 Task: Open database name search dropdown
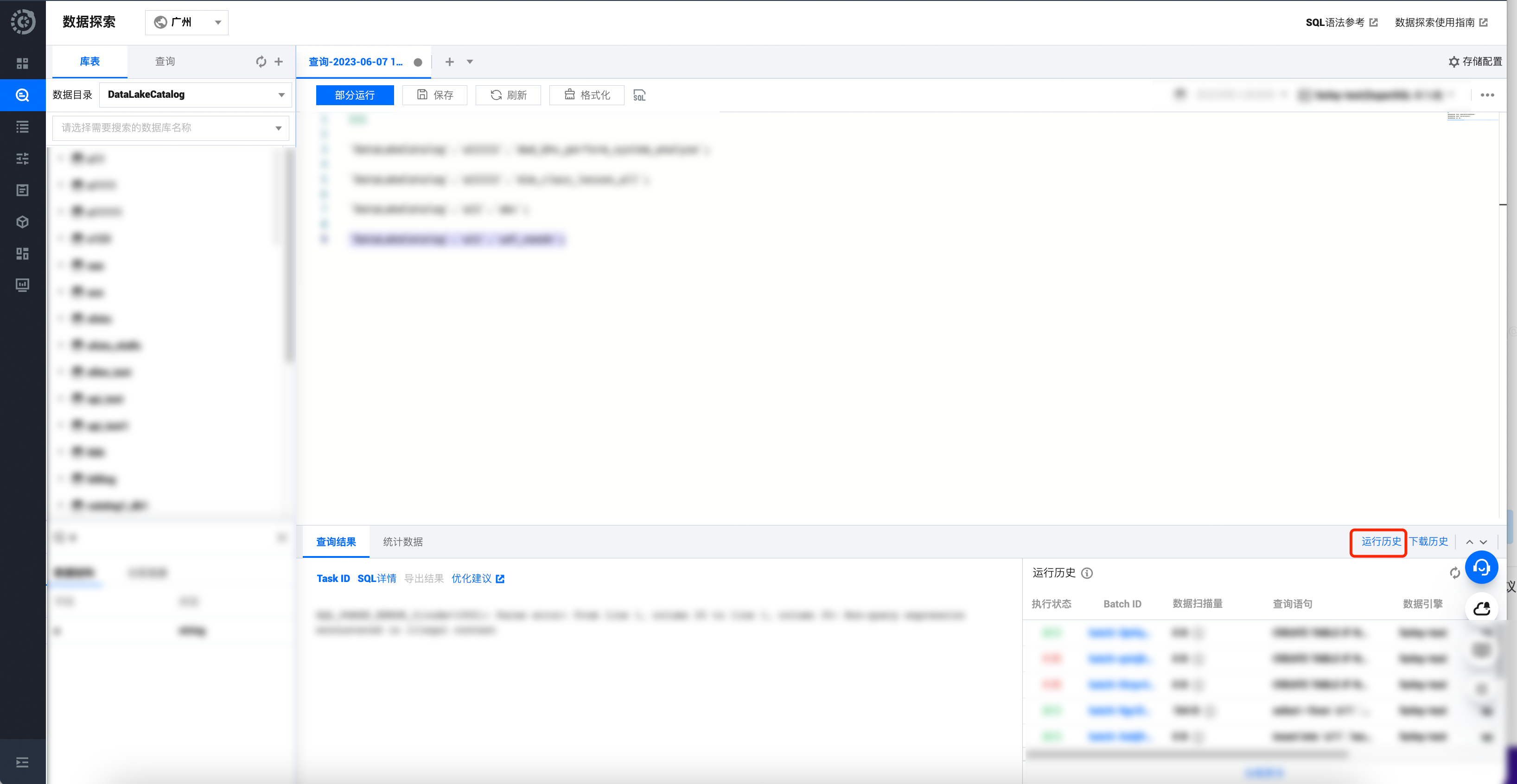point(171,128)
